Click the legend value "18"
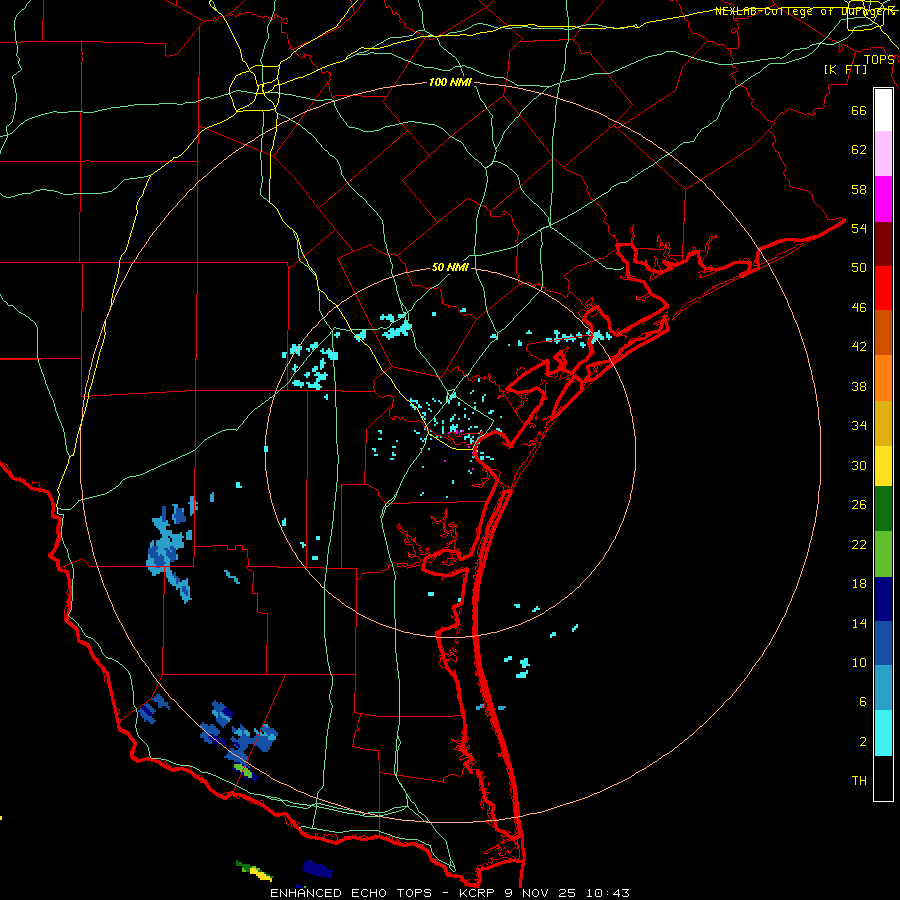 pyautogui.click(x=859, y=584)
